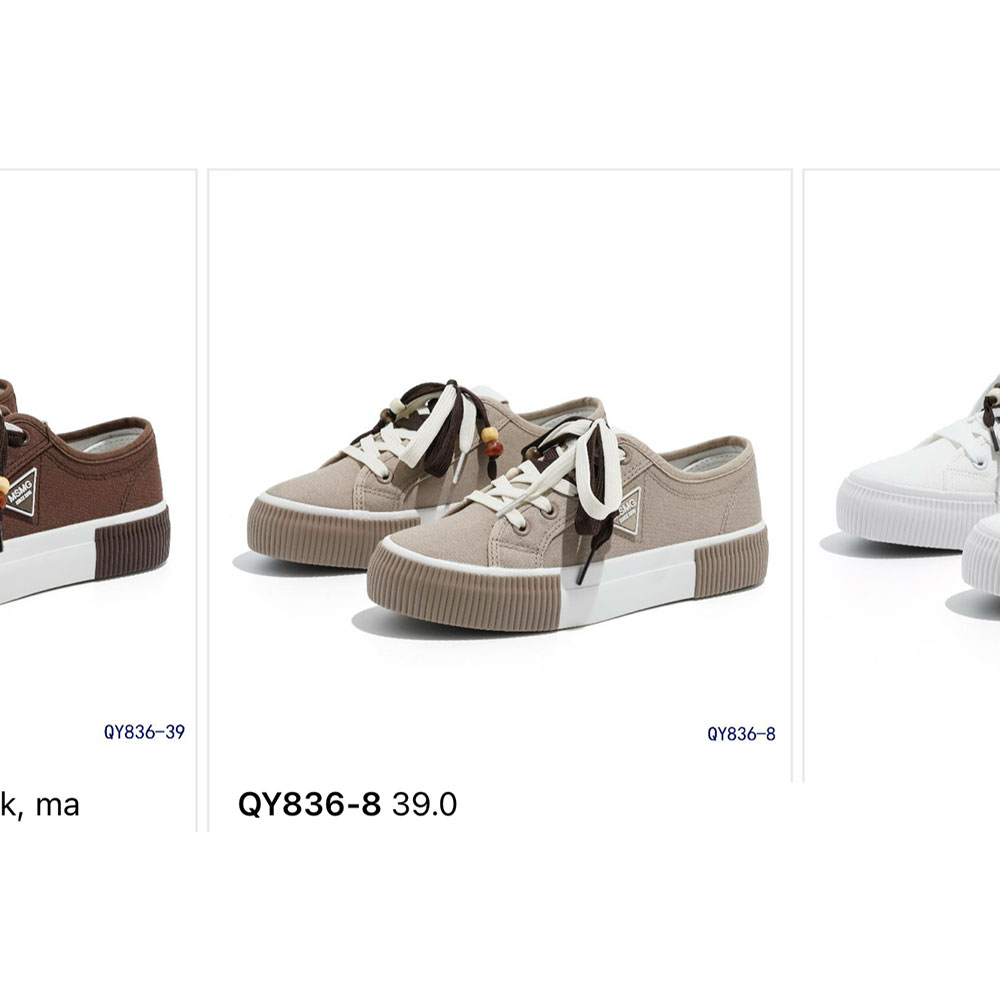Screen dimensions: 1000x1000
Task: Click the truncated 'k, ma' caption text
Action: 40,805
